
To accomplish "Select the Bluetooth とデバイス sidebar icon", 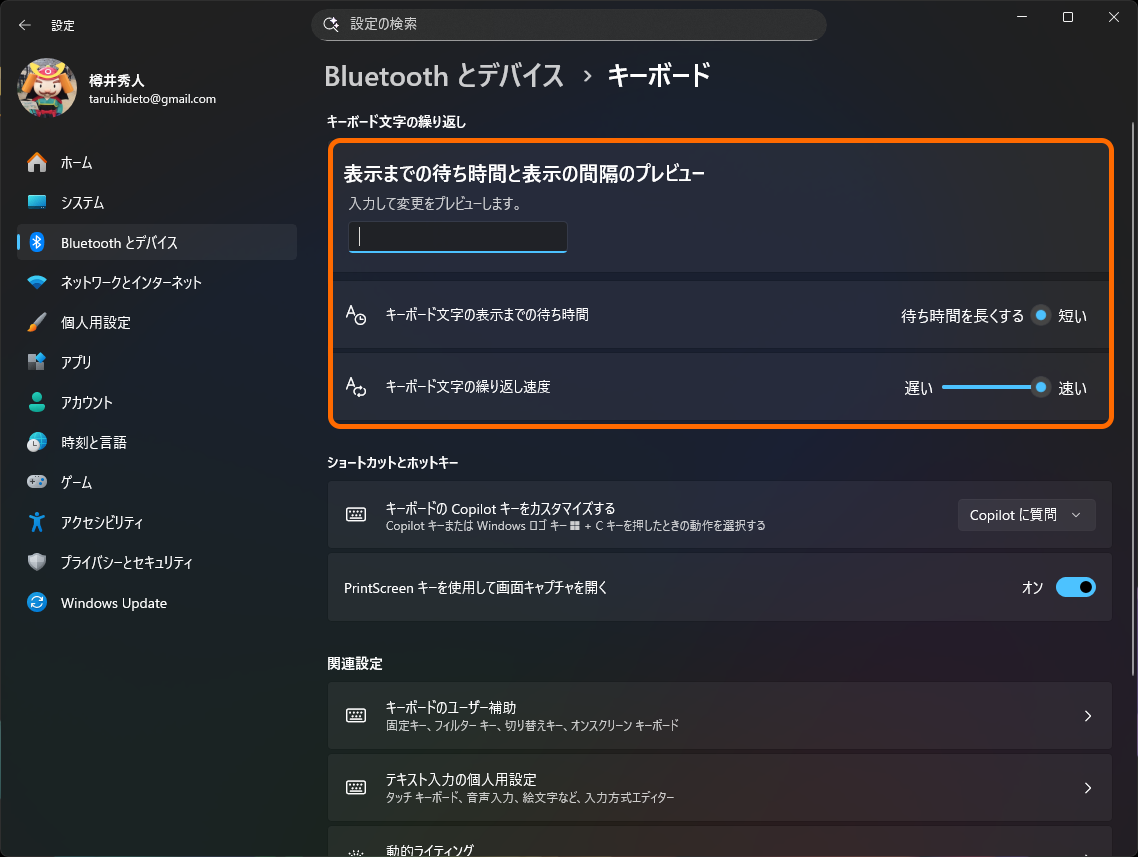I will point(39,242).
